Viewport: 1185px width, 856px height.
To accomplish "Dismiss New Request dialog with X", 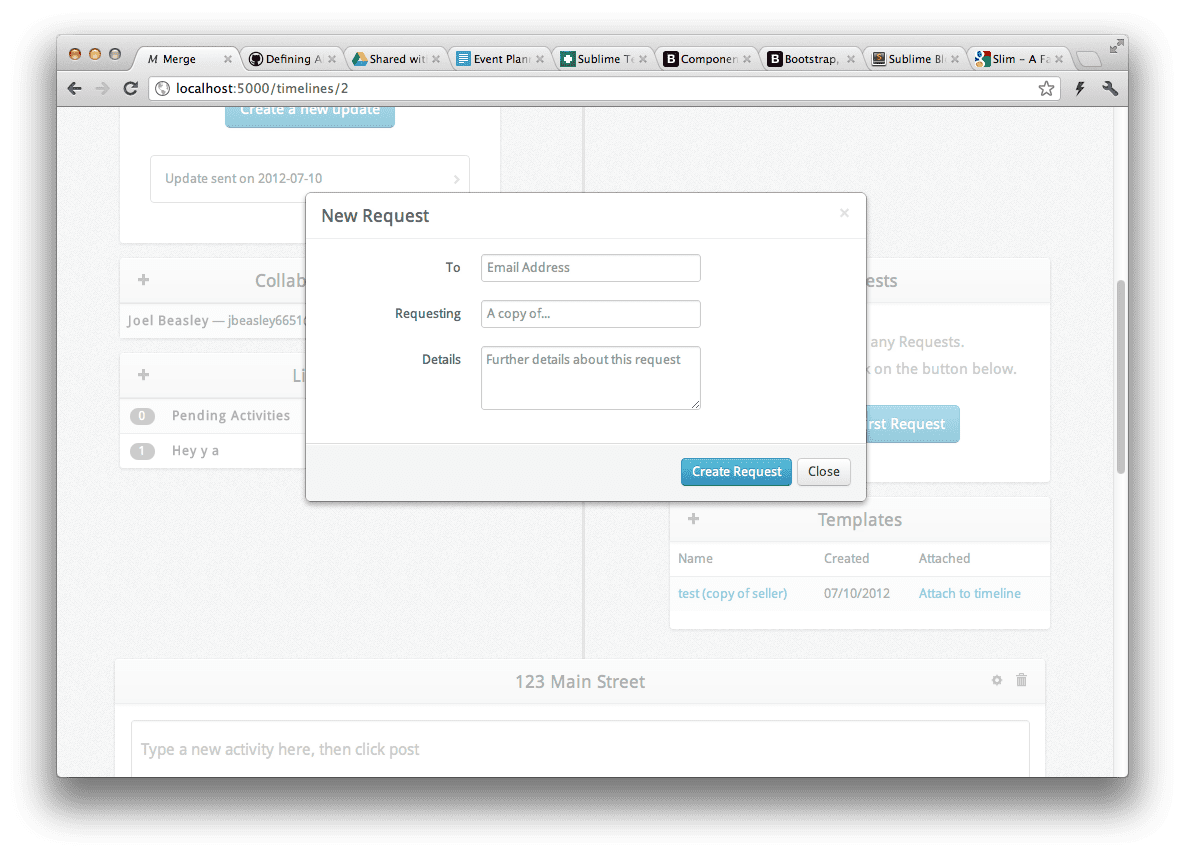I will click(x=844, y=213).
